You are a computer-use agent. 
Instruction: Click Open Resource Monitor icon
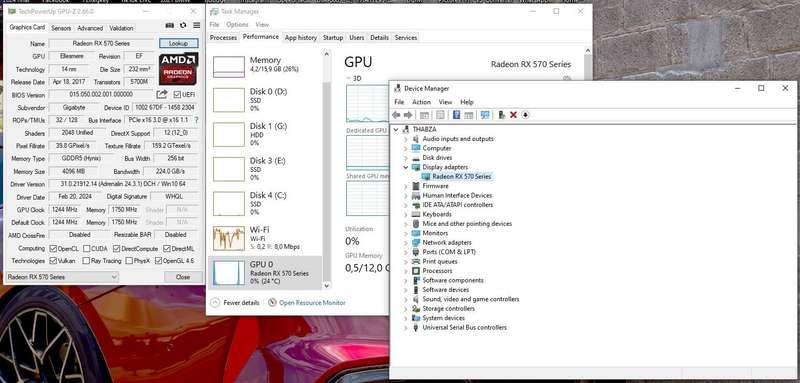coord(272,302)
